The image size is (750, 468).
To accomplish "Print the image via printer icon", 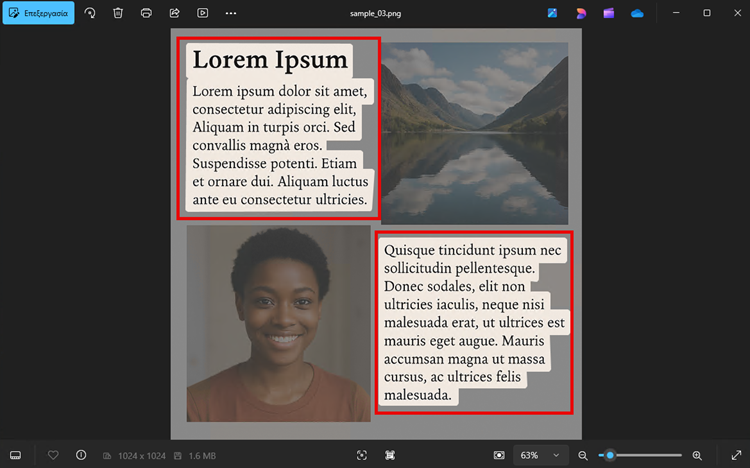I will point(146,13).
